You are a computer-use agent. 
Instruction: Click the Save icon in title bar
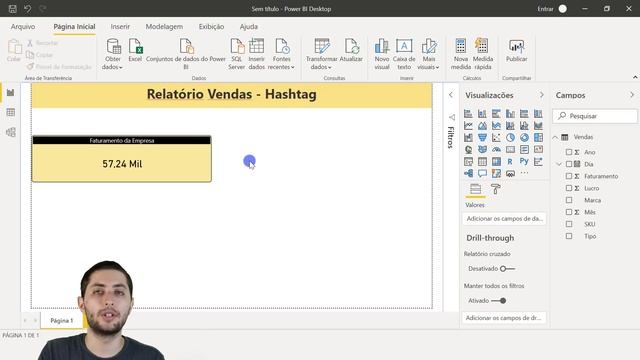(13, 9)
